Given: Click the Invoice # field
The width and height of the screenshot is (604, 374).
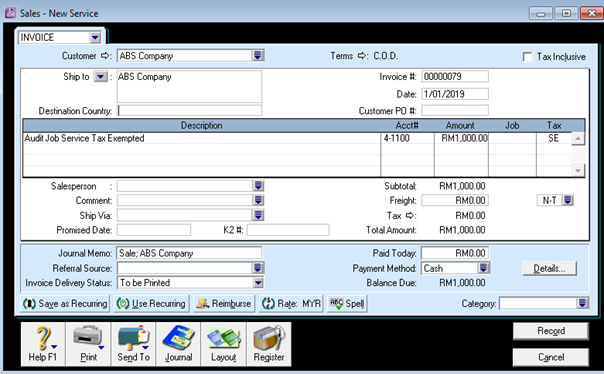Looking at the screenshot, I should click(x=455, y=76).
